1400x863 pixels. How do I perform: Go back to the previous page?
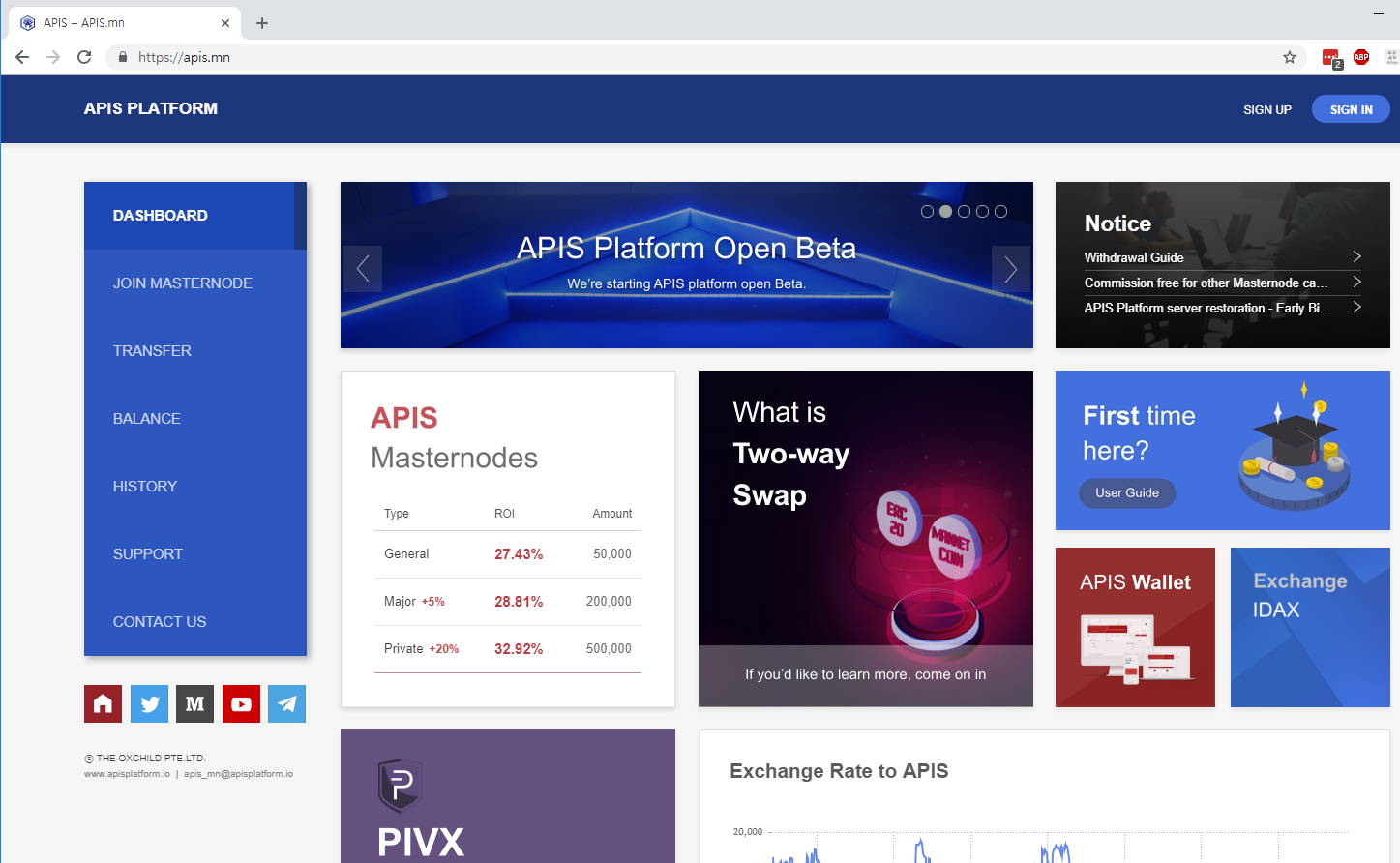[22, 57]
